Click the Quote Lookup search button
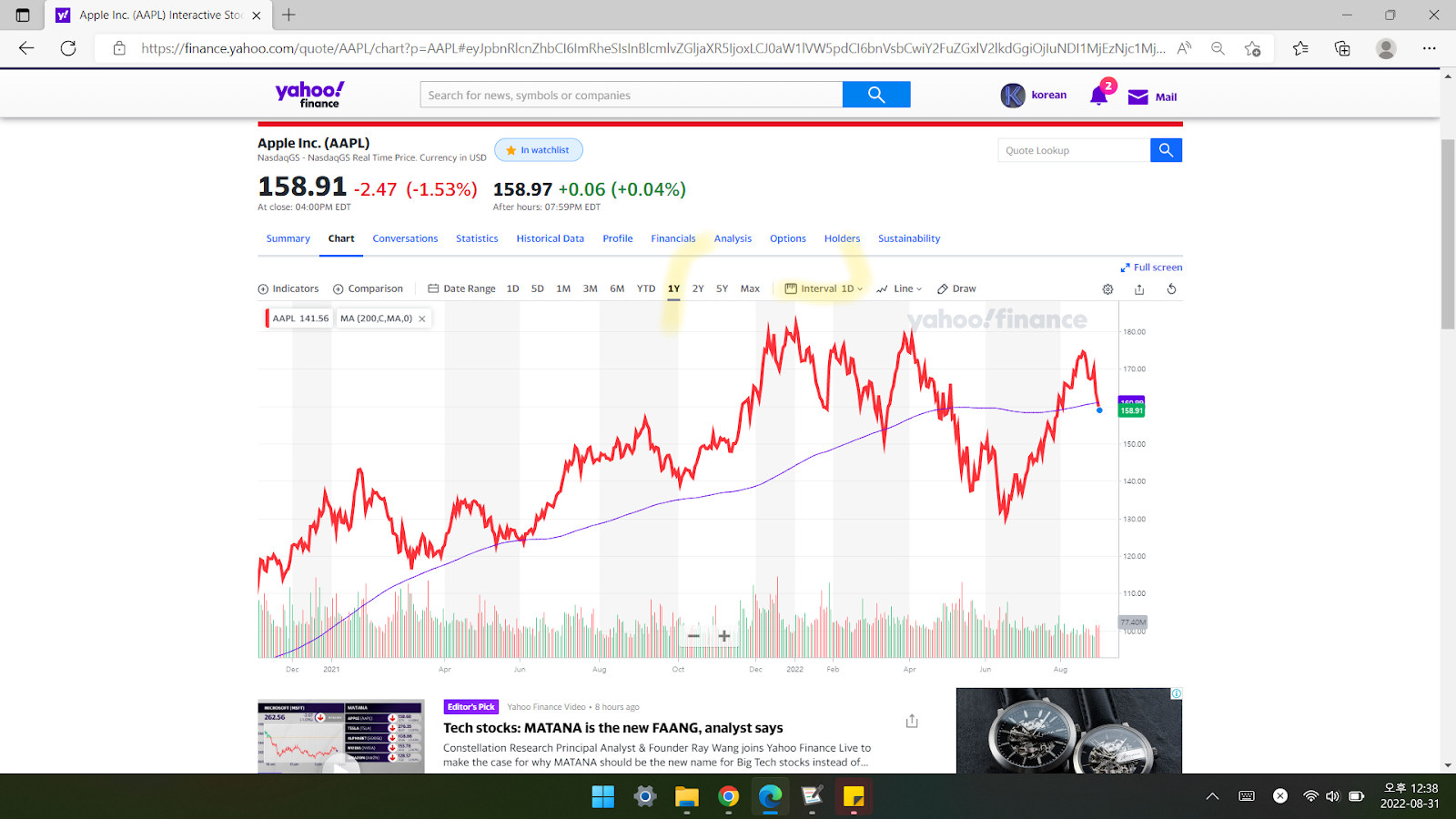 pyautogui.click(x=1166, y=150)
